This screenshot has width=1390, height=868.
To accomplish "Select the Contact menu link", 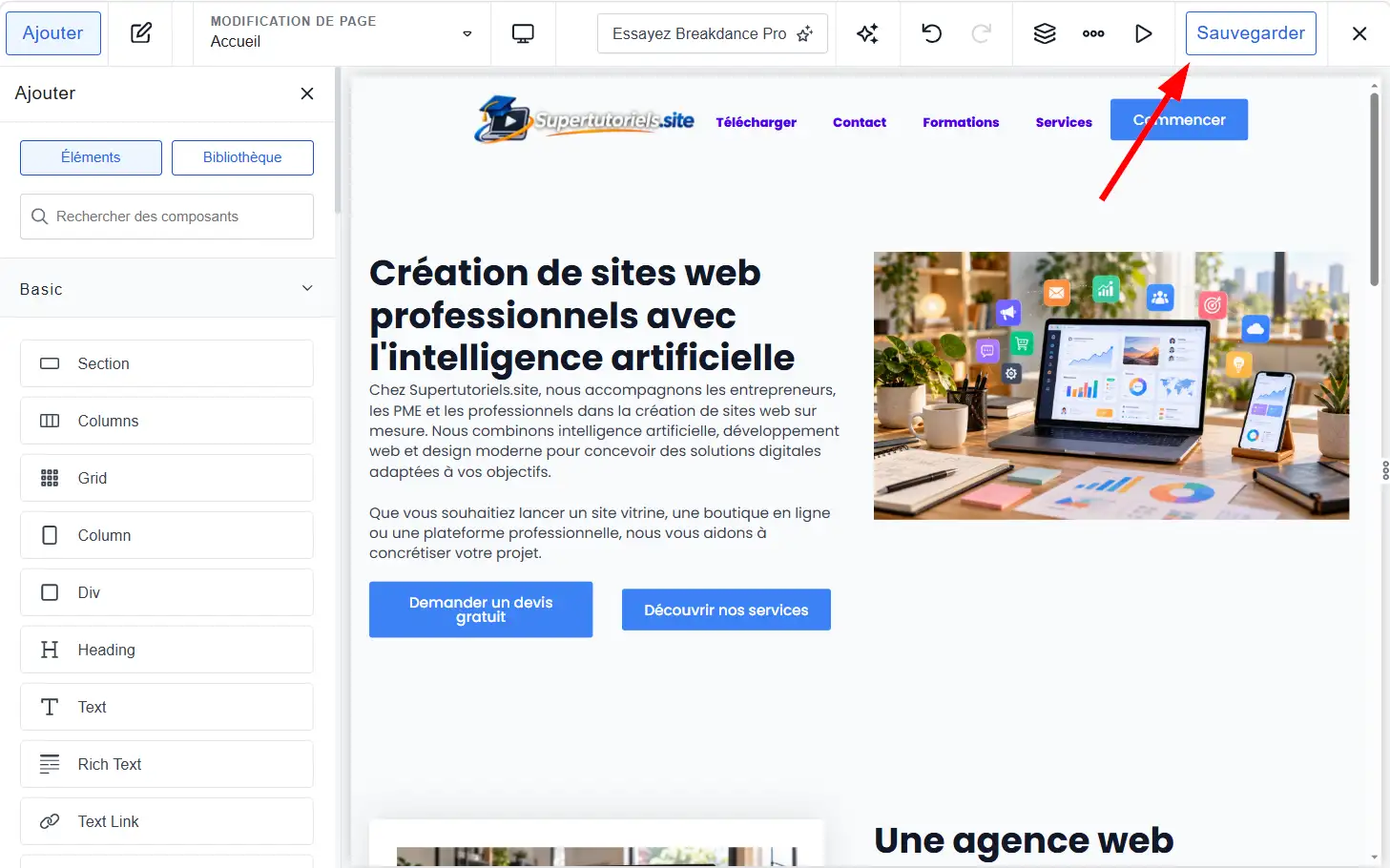I will tap(860, 122).
